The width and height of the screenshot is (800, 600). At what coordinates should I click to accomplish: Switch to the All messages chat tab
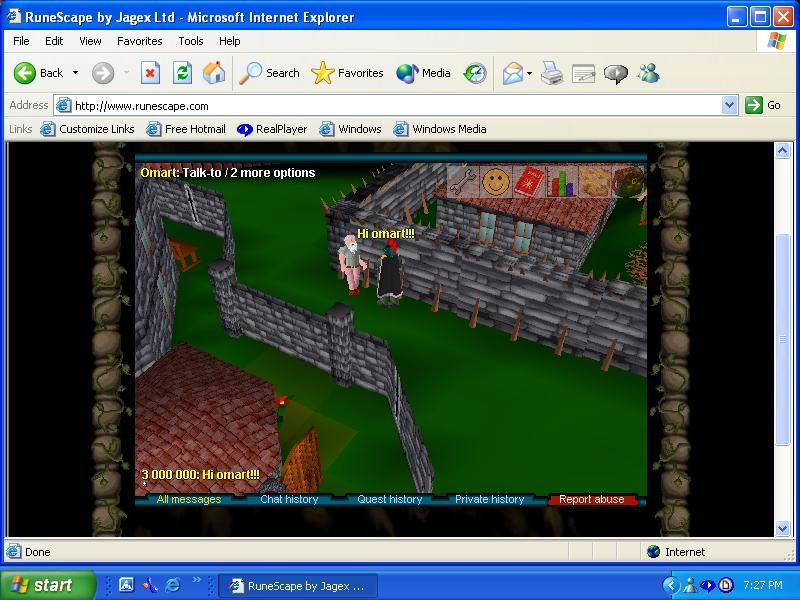coord(189,499)
